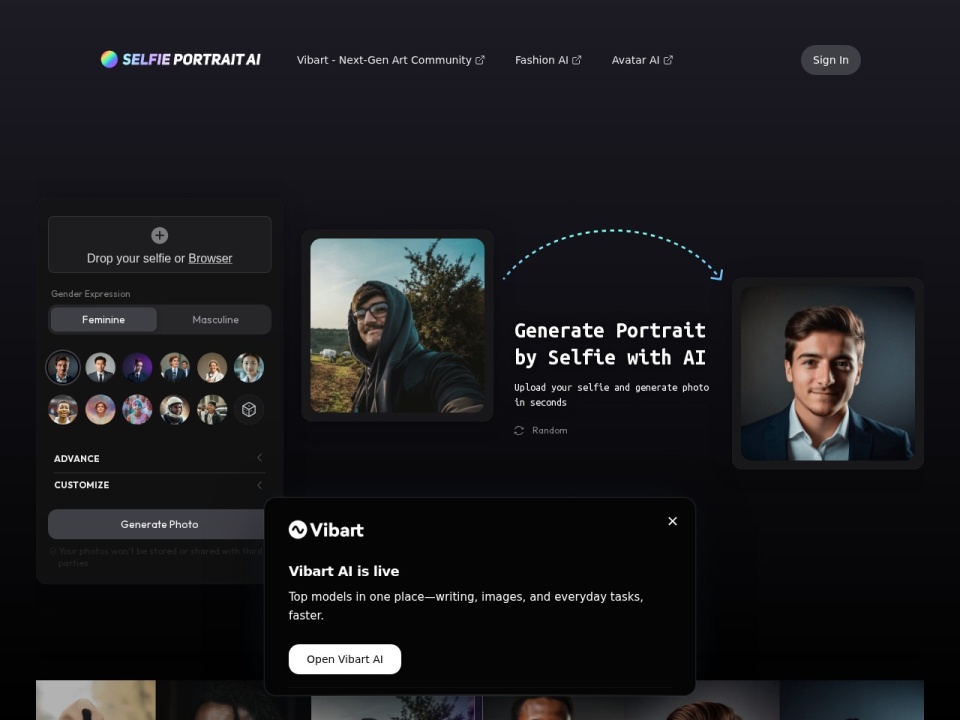Click external-link icon next to Fashion AI
The image size is (960, 720).
pyautogui.click(x=577, y=60)
